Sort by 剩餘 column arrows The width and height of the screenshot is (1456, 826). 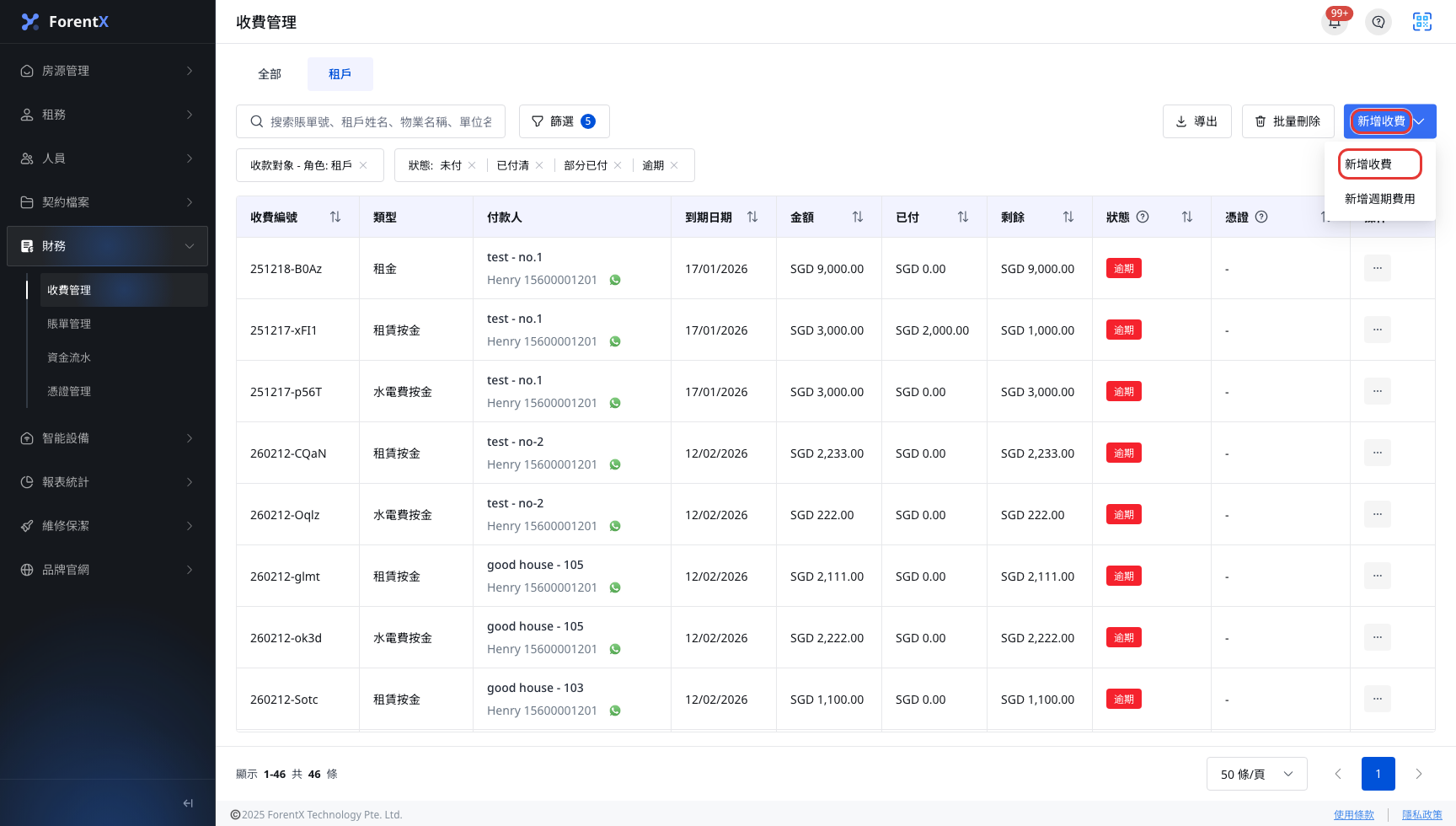pos(1068,217)
